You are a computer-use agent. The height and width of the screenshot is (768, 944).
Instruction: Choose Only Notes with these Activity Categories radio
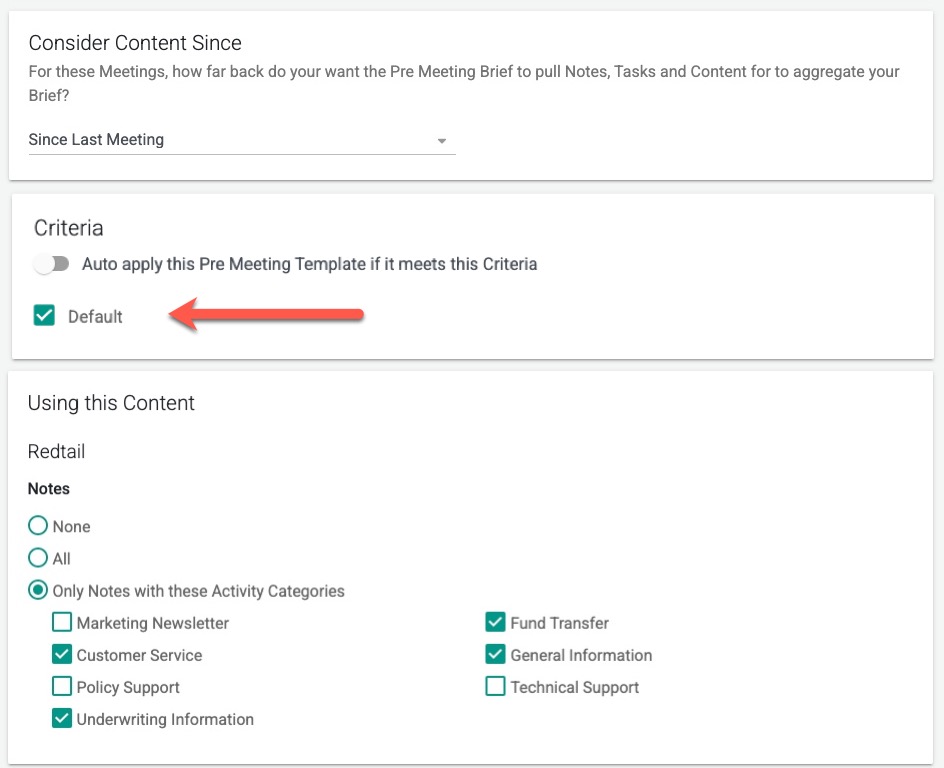point(38,590)
